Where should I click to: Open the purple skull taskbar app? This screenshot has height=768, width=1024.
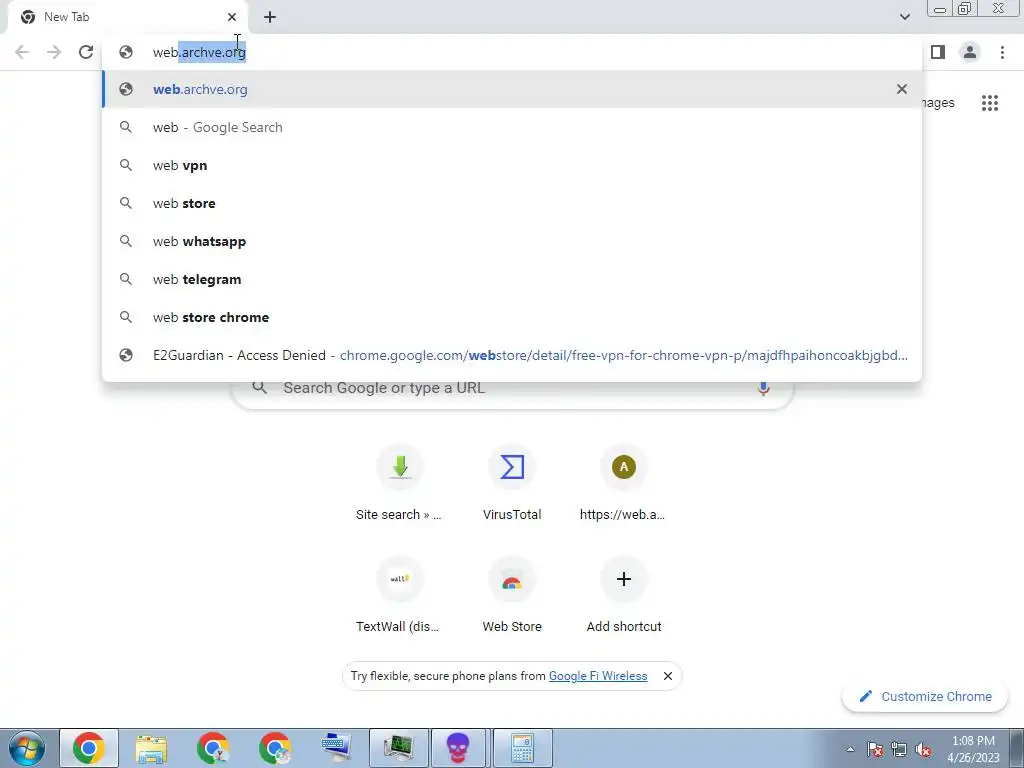458,748
